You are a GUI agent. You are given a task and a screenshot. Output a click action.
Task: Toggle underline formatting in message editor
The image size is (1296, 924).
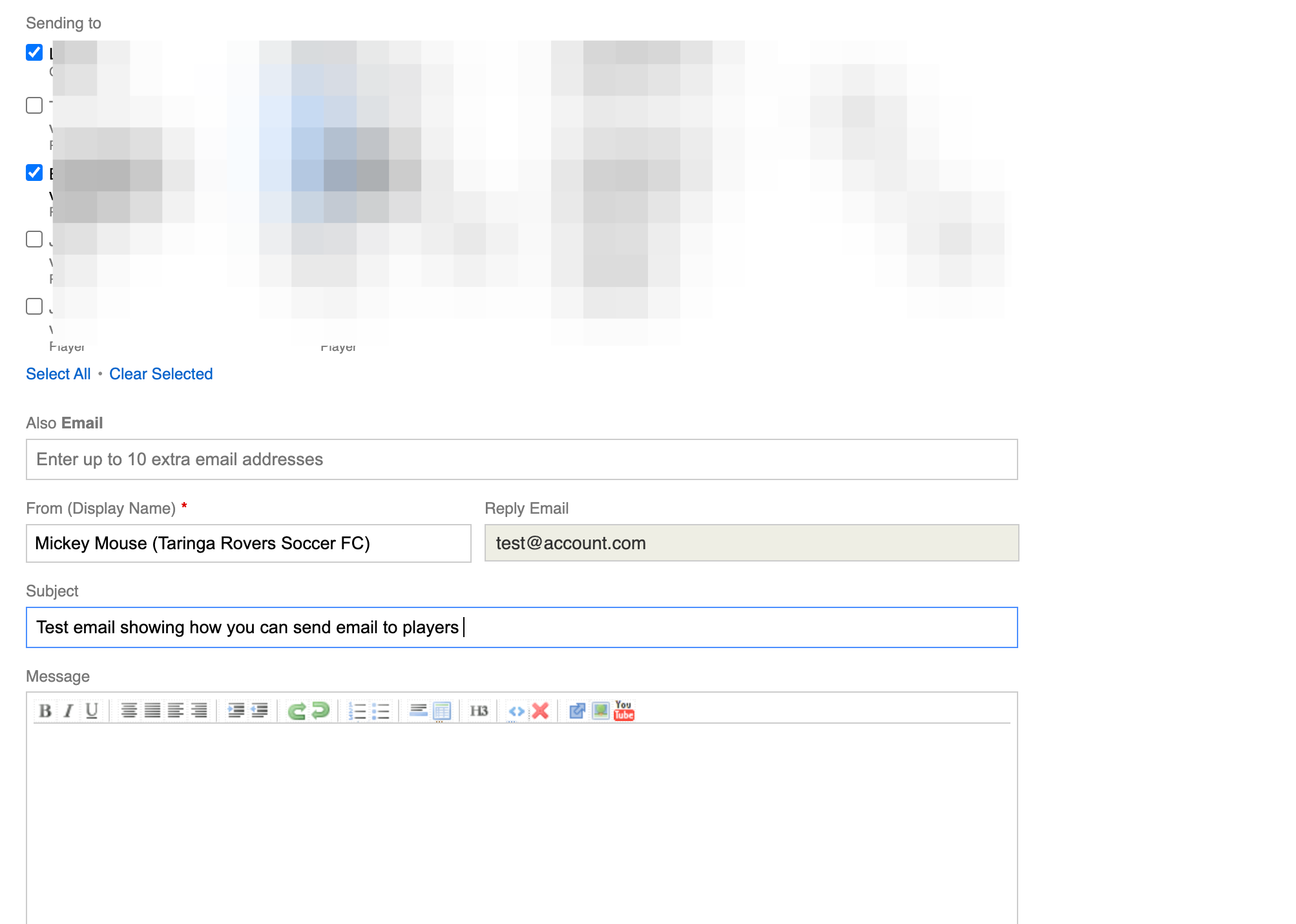(92, 711)
